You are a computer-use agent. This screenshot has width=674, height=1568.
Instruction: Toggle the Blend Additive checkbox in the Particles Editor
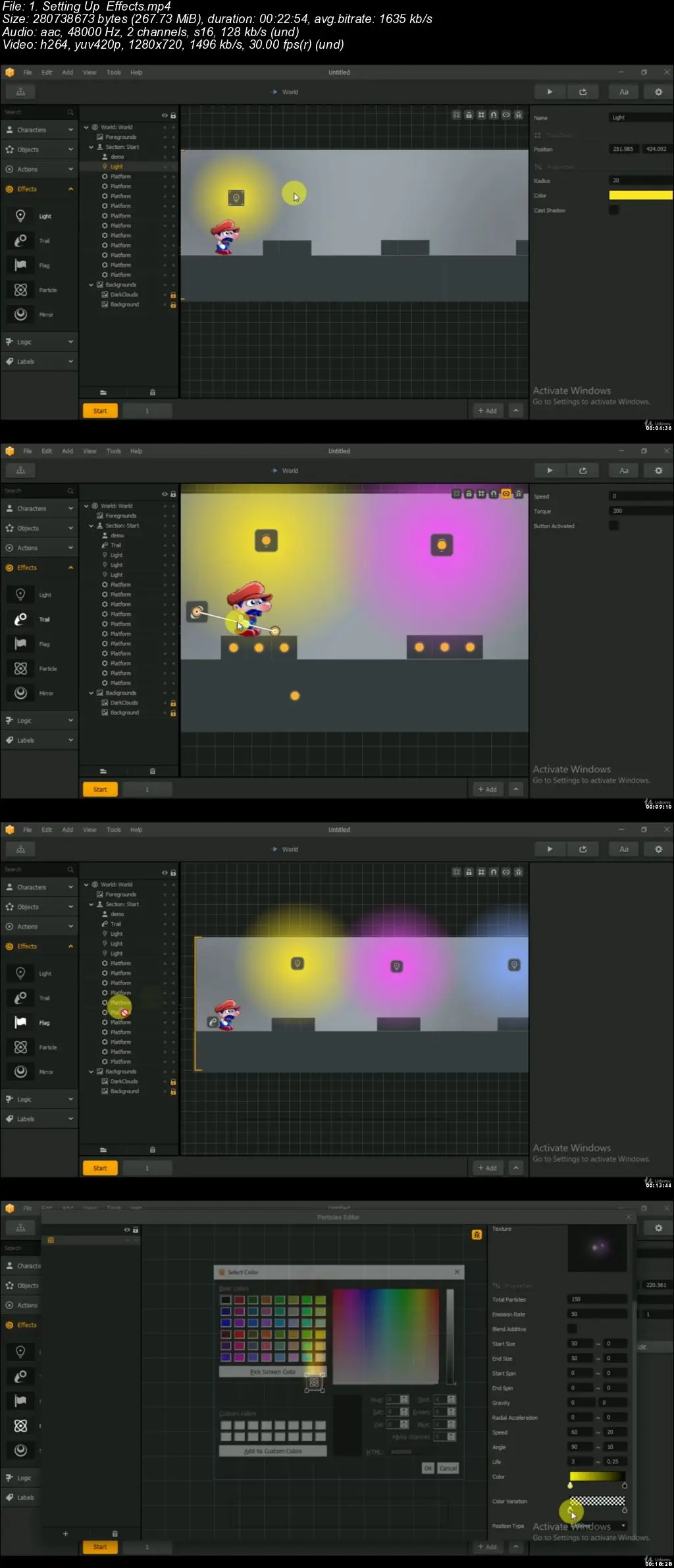click(x=572, y=1329)
